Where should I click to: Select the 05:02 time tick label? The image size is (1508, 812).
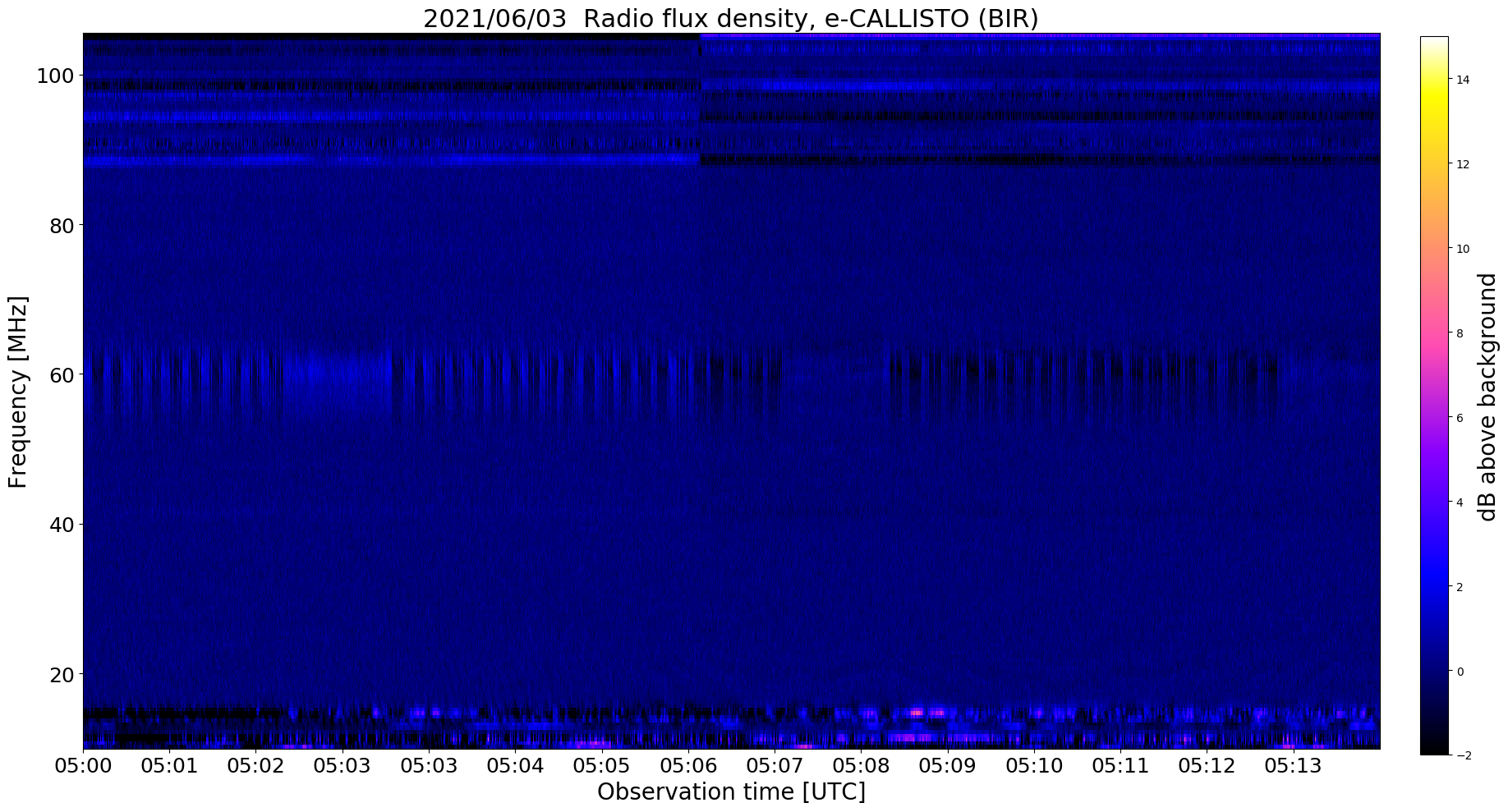tap(255, 767)
